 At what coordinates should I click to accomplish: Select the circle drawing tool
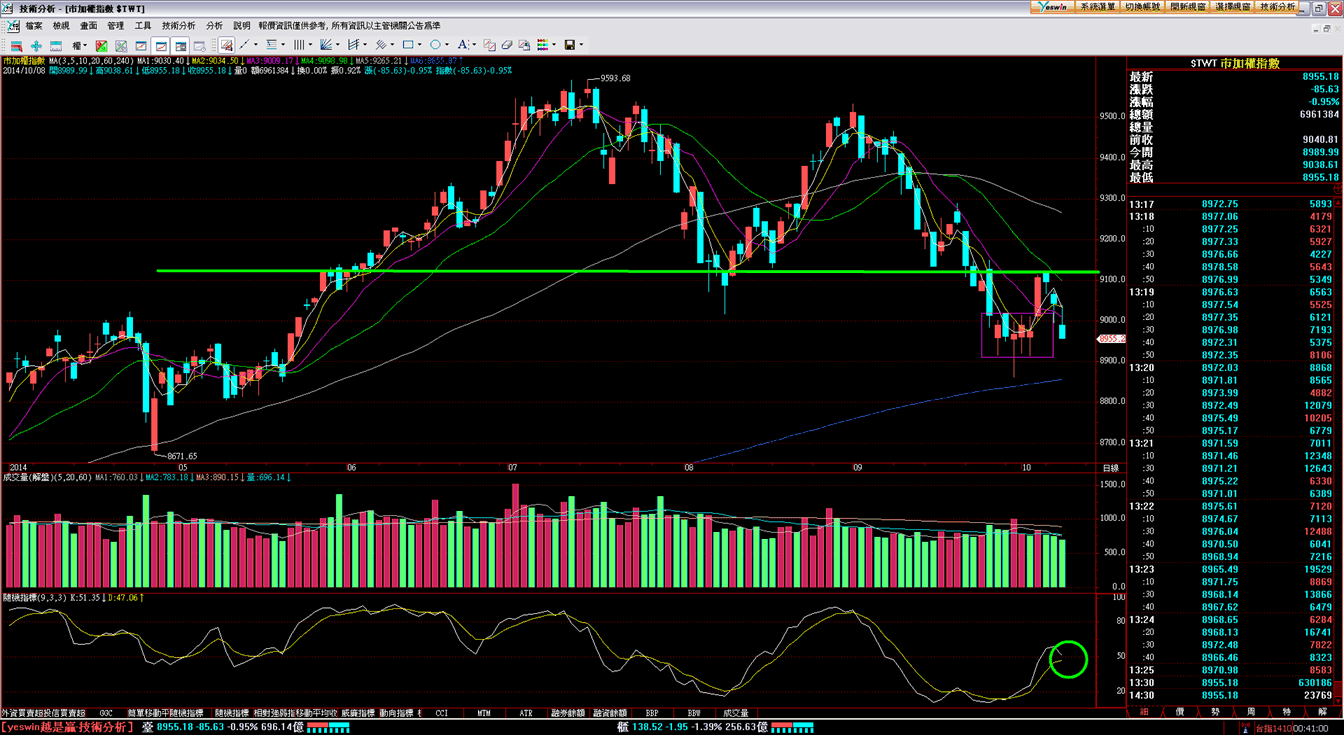(x=435, y=45)
